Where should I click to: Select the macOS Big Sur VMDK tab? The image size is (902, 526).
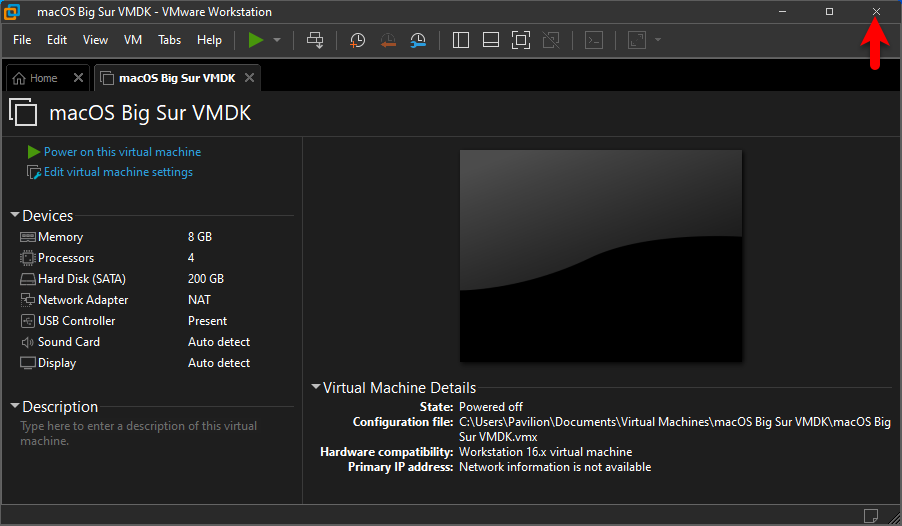177,78
